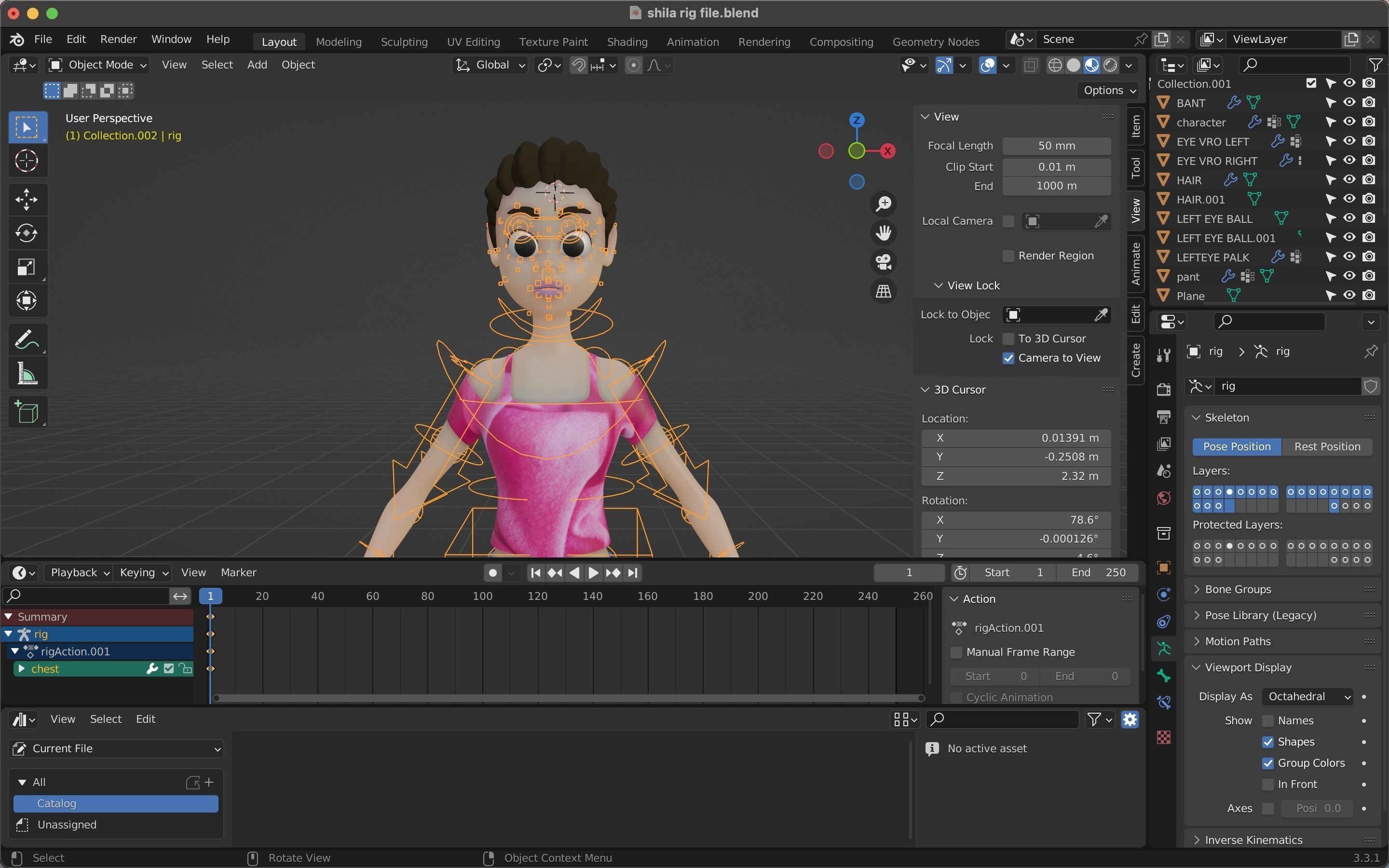Viewport: 1389px width, 868px height.
Task: Click the Rest Position button
Action: (x=1327, y=447)
